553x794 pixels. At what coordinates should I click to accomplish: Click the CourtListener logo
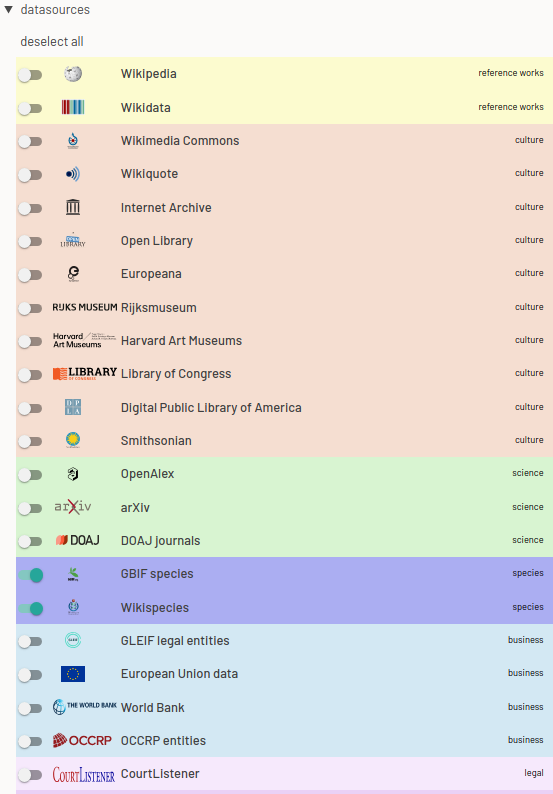click(x=84, y=774)
